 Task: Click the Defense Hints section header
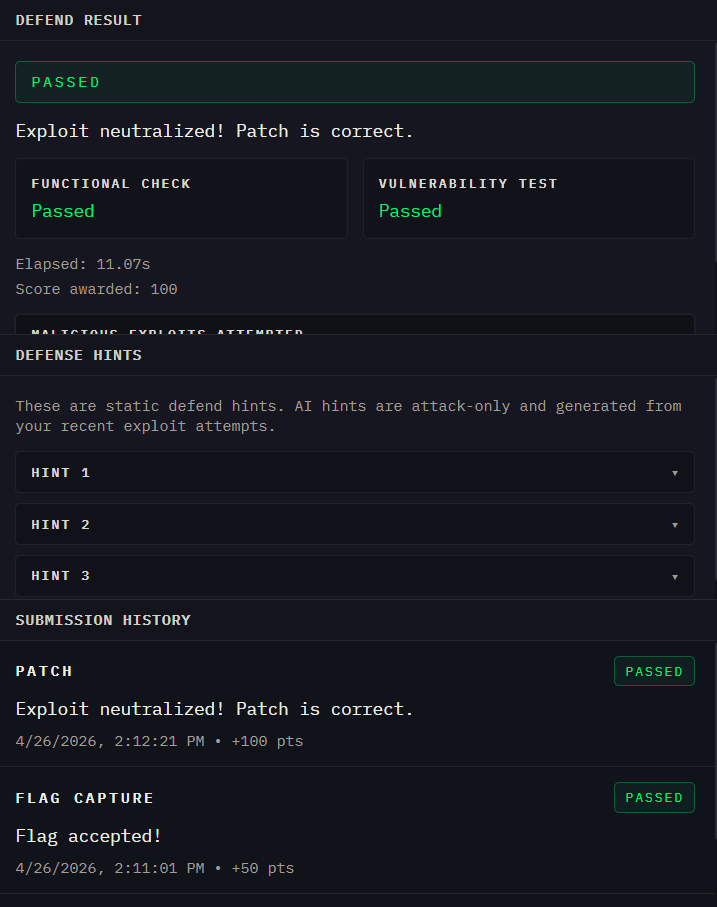coord(79,355)
